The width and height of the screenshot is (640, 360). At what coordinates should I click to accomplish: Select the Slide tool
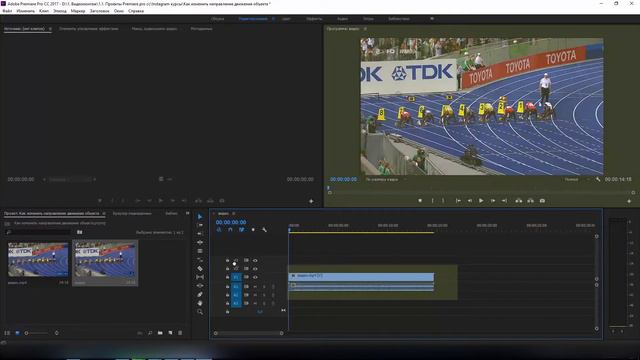click(x=200, y=286)
